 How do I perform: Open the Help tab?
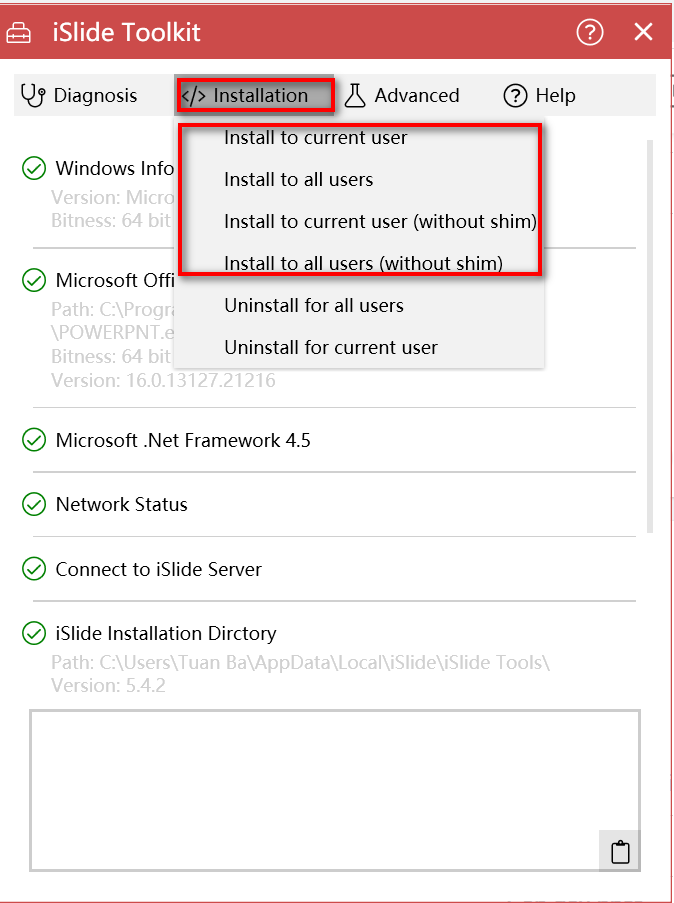[540, 95]
